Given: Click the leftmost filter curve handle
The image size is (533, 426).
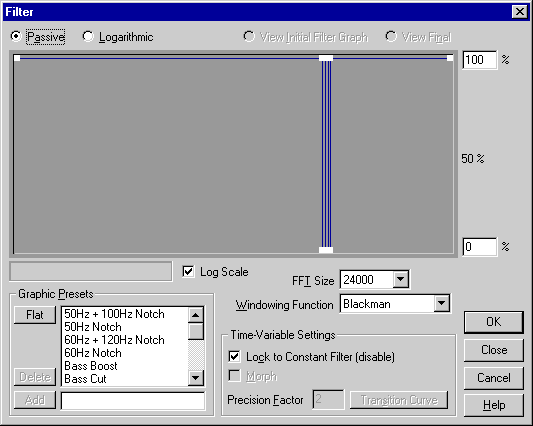Looking at the screenshot, I should (17, 58).
